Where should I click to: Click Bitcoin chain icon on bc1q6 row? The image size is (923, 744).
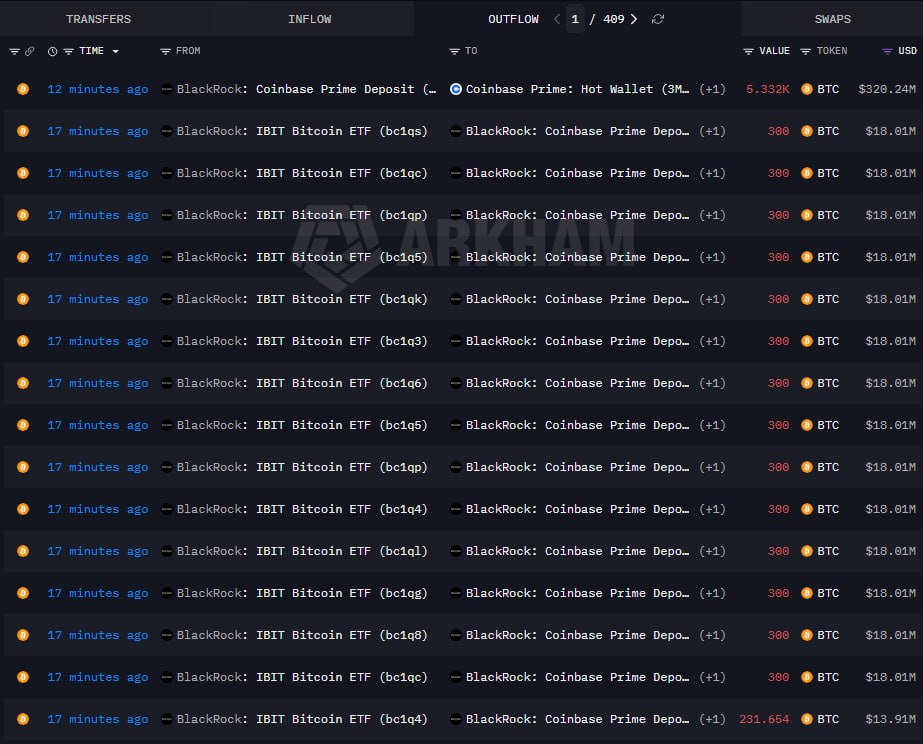(x=23, y=383)
